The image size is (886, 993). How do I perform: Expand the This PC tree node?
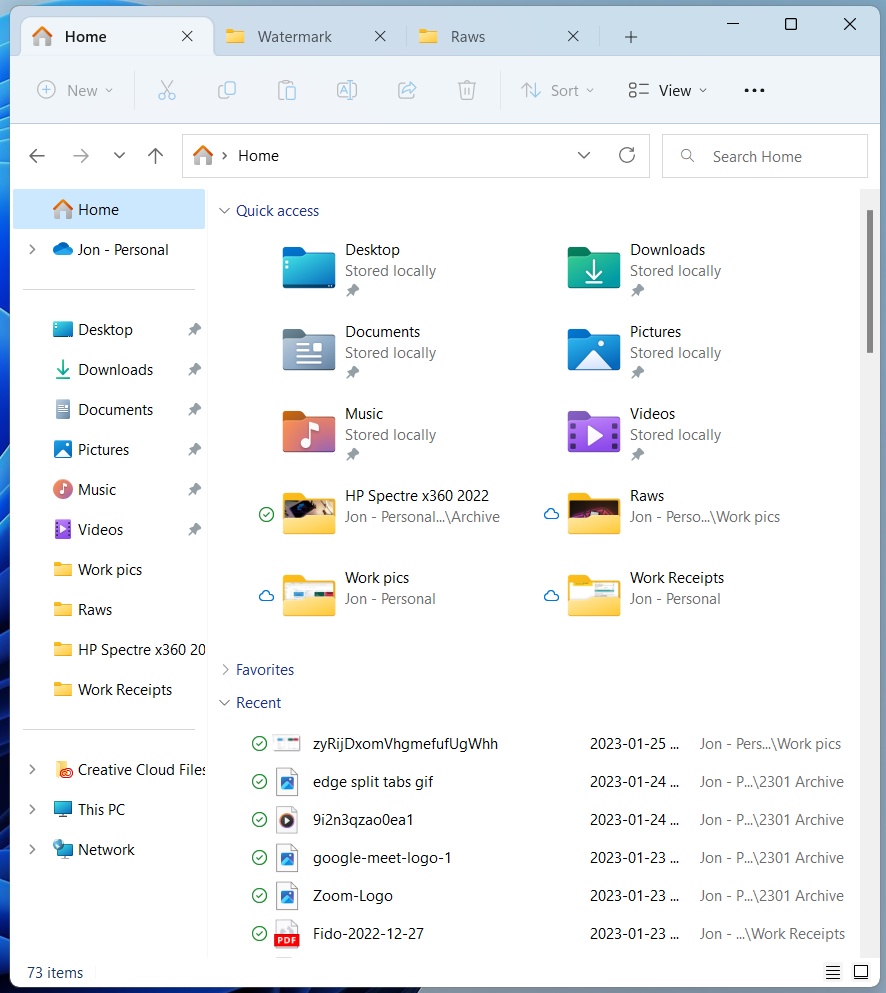click(x=32, y=810)
